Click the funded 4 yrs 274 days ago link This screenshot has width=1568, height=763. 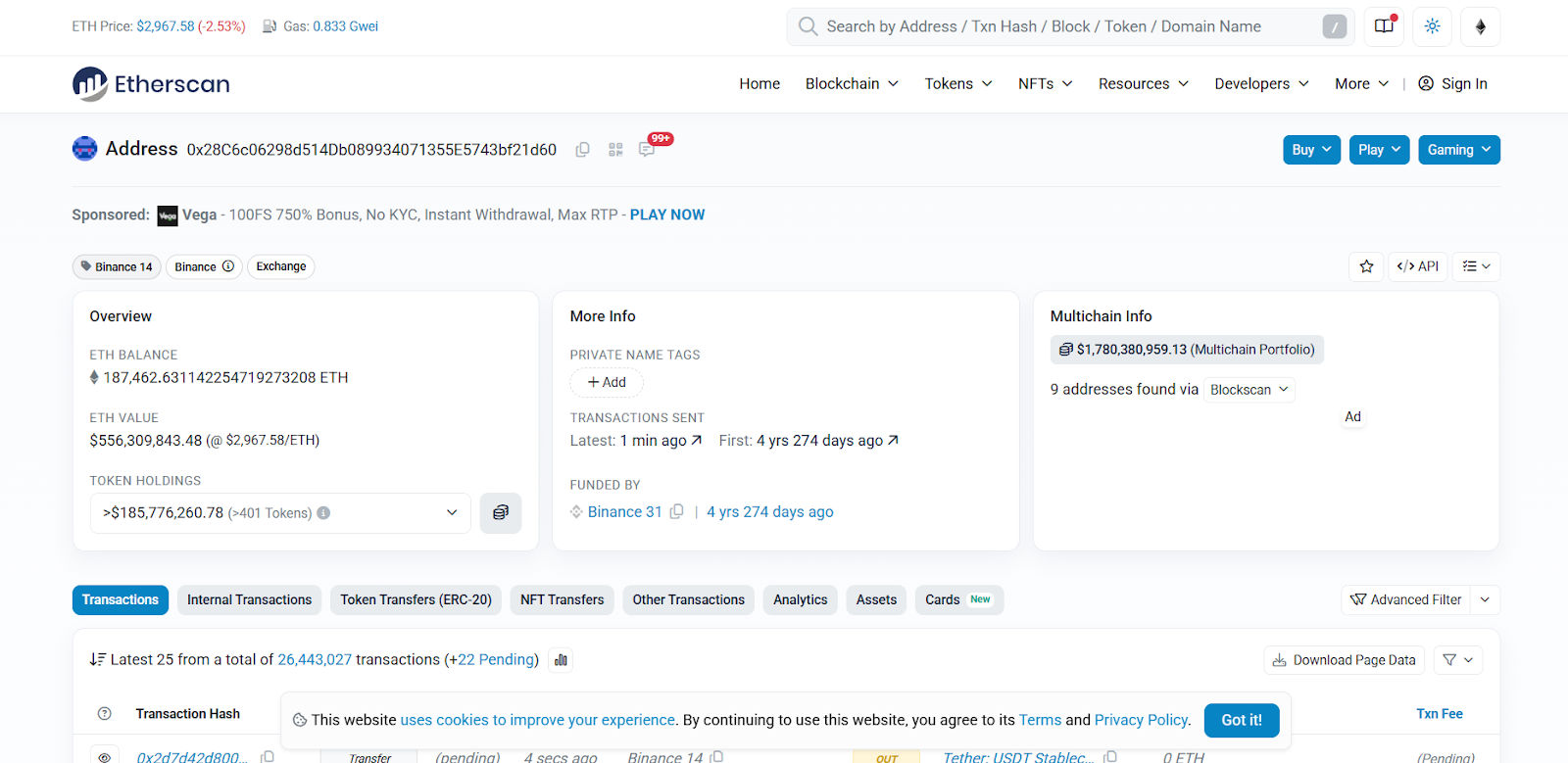770,512
